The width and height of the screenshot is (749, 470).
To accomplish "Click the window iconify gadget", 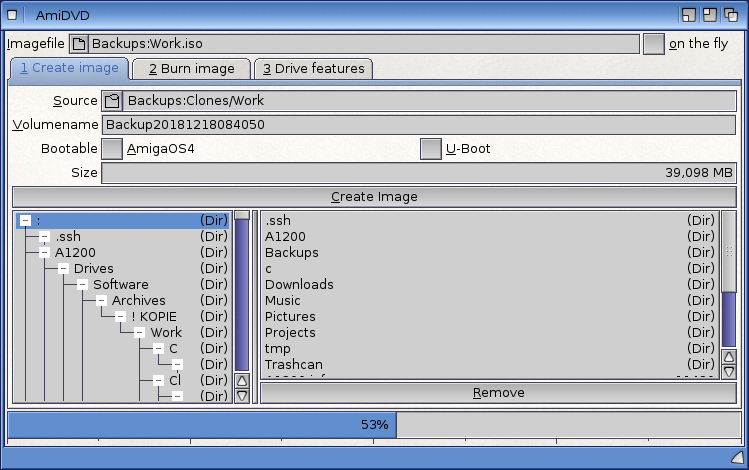I will (689, 15).
